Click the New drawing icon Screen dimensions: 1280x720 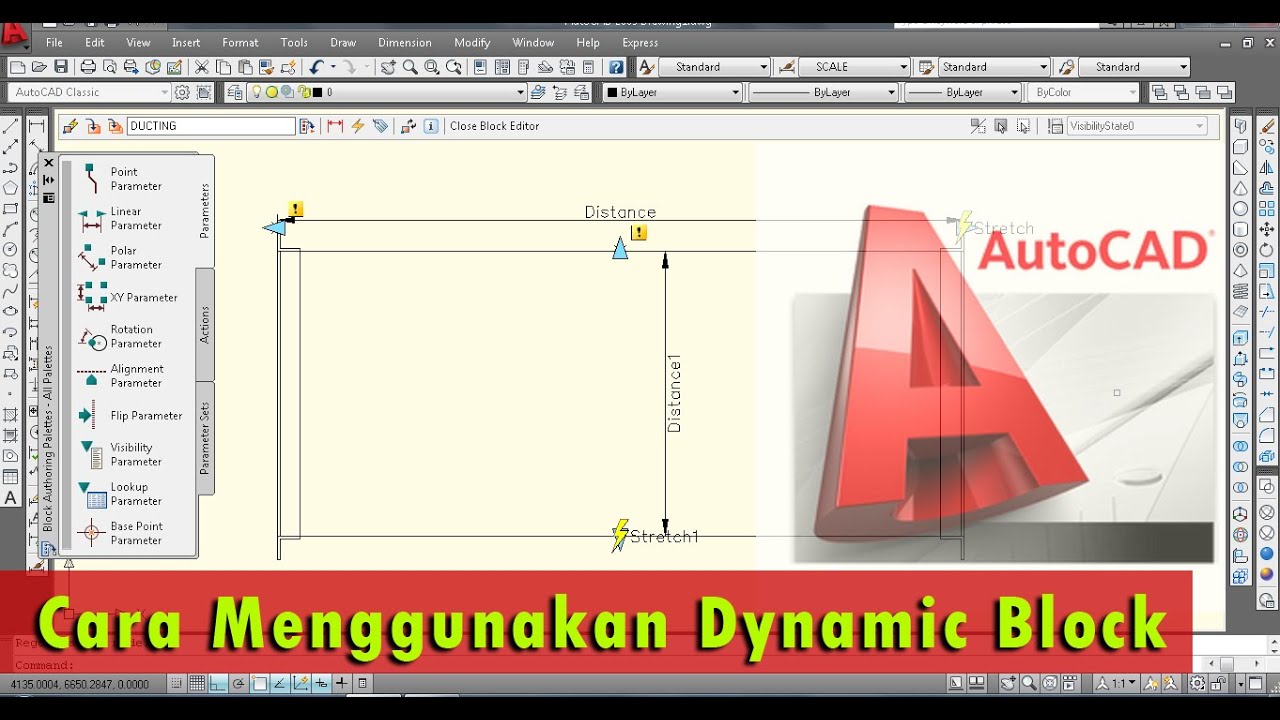17,67
